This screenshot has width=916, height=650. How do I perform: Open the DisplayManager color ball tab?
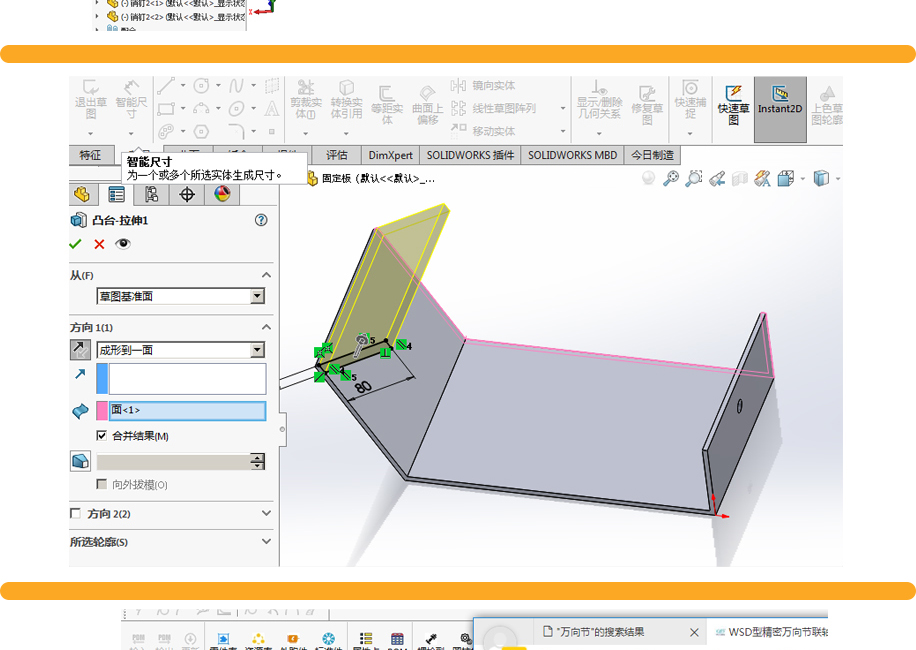click(222, 194)
